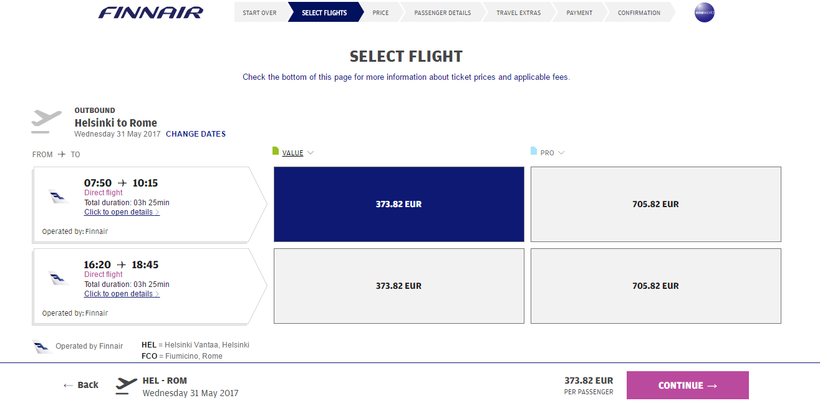Select 705.82 EUR Pro fare for 07:50 flight

point(655,204)
